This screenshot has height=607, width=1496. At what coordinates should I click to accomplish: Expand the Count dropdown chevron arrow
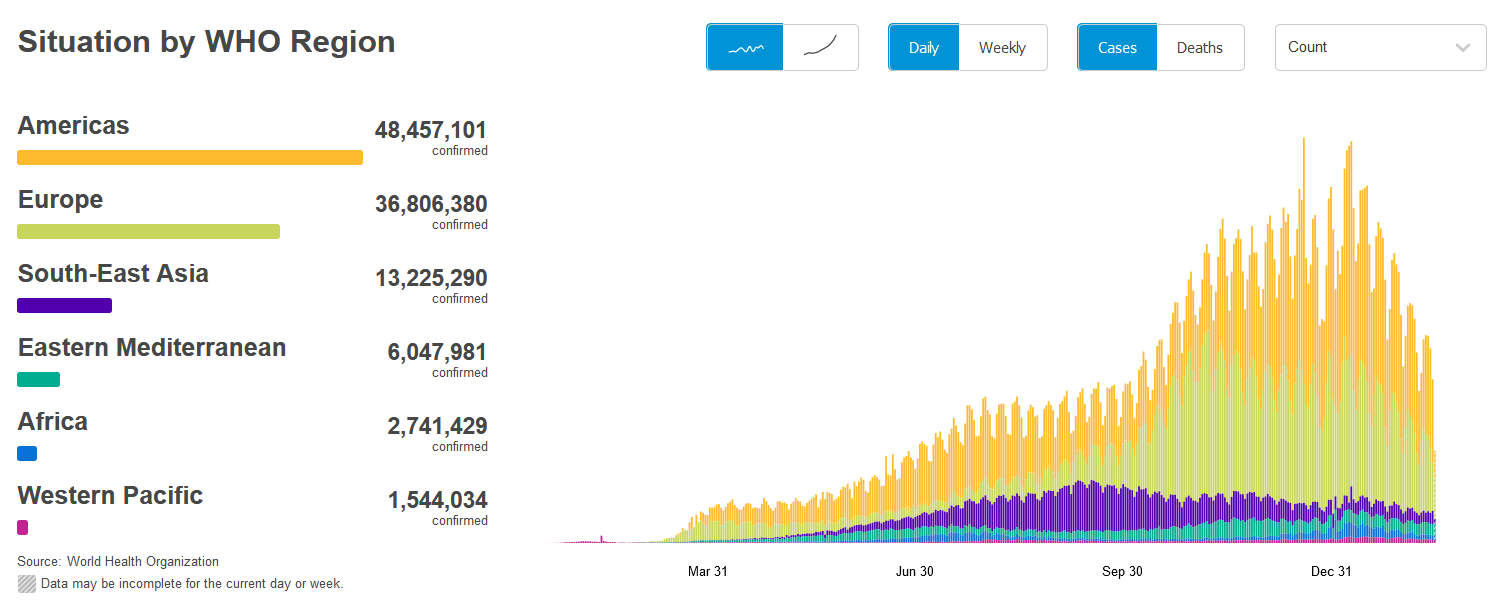click(x=1463, y=48)
